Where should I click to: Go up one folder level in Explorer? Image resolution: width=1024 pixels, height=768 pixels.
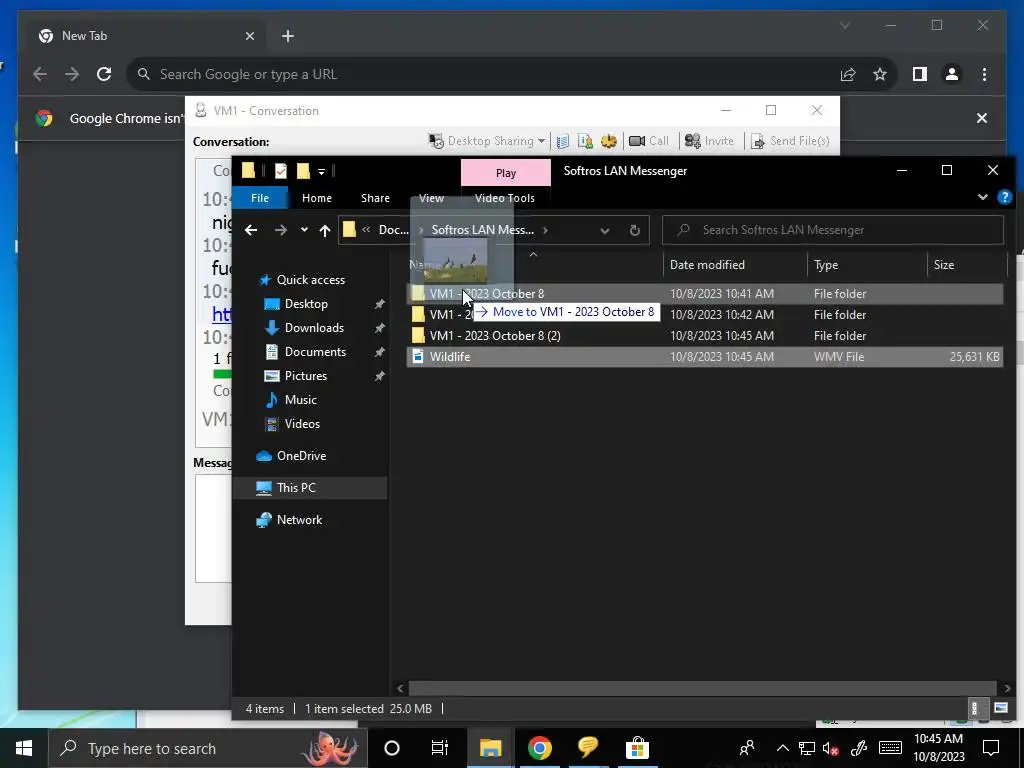325,230
